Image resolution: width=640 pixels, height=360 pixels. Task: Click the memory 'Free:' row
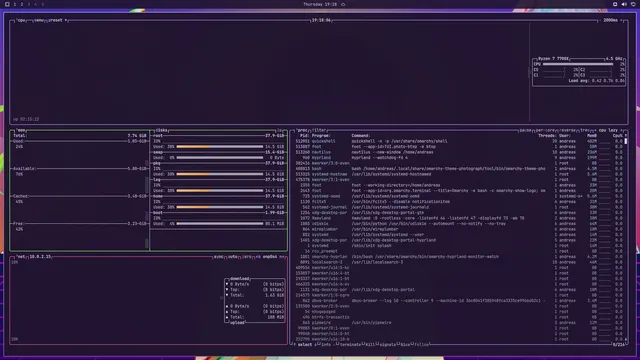click(x=80, y=224)
